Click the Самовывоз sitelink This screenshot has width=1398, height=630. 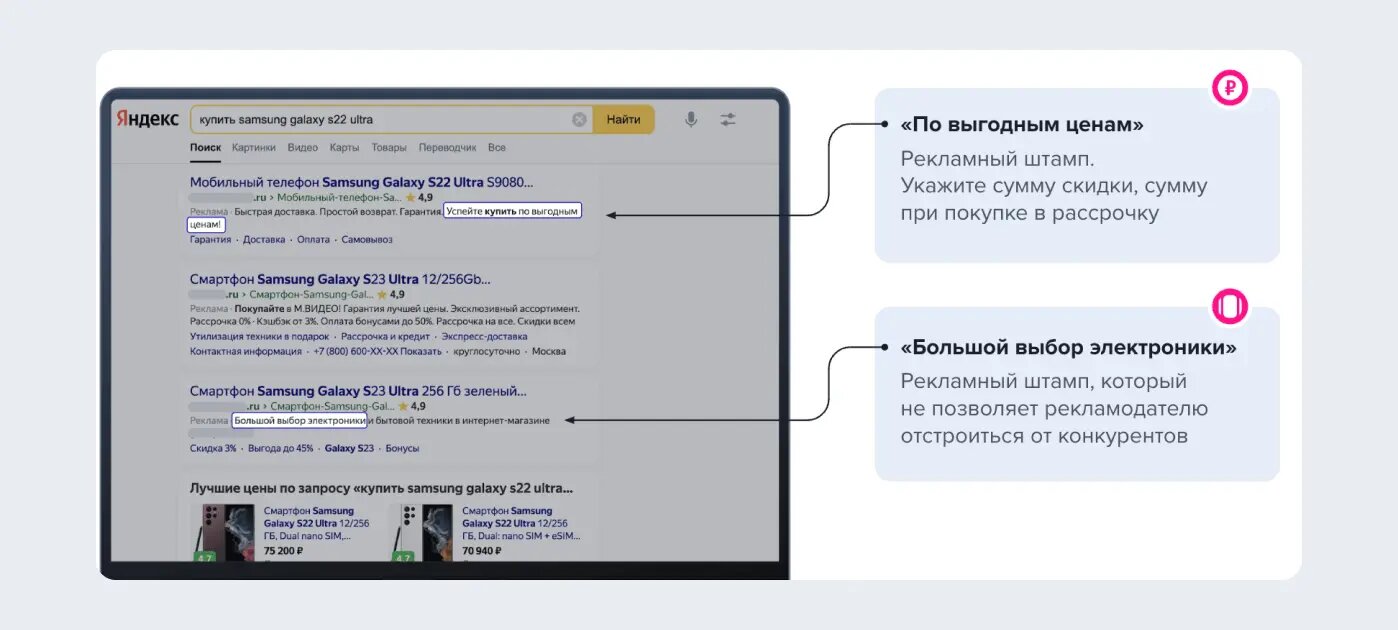[367, 240]
